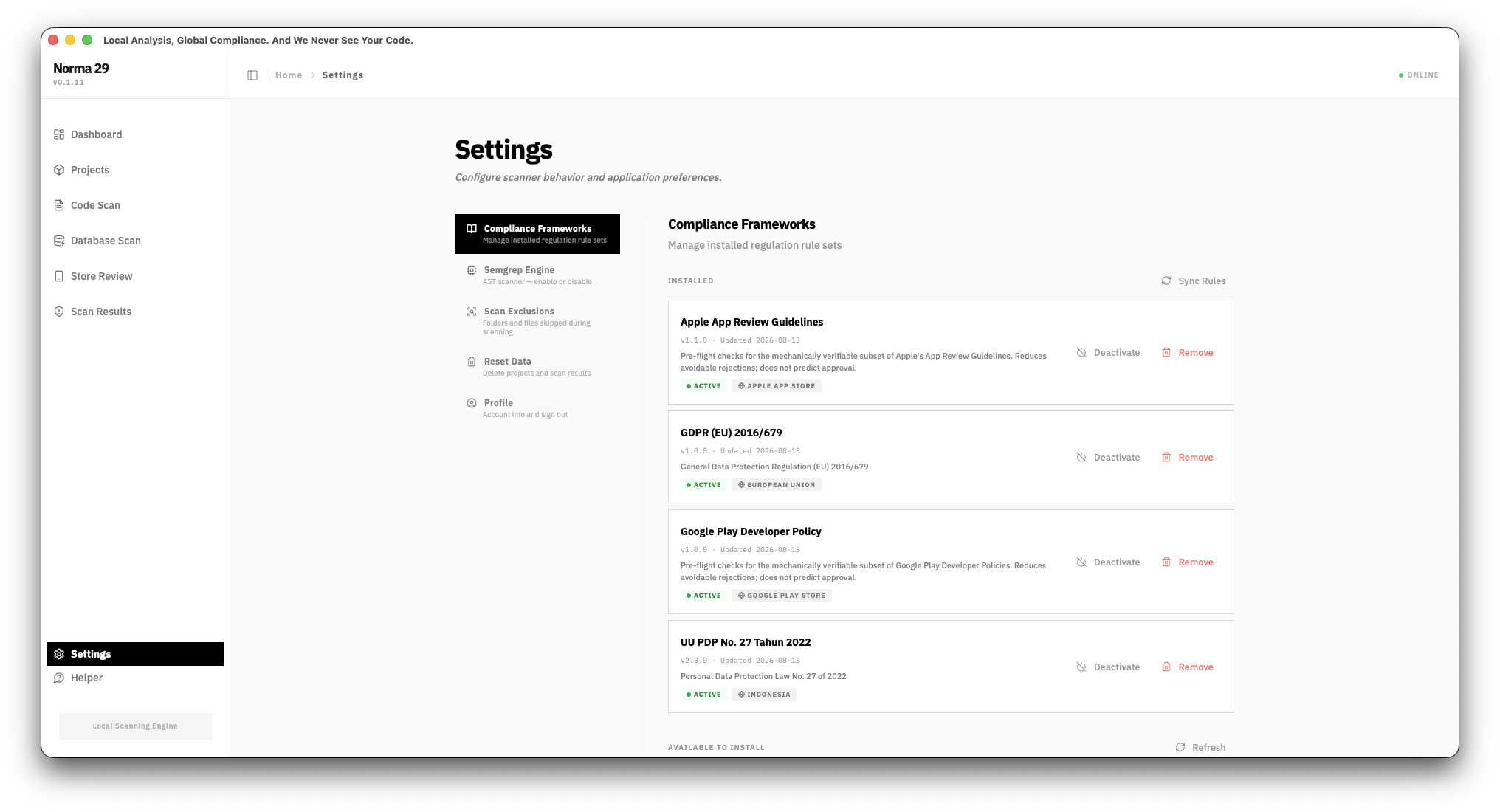Click the EUROPEAN UNION tag
The height and width of the screenshot is (812, 1500).
(x=777, y=485)
